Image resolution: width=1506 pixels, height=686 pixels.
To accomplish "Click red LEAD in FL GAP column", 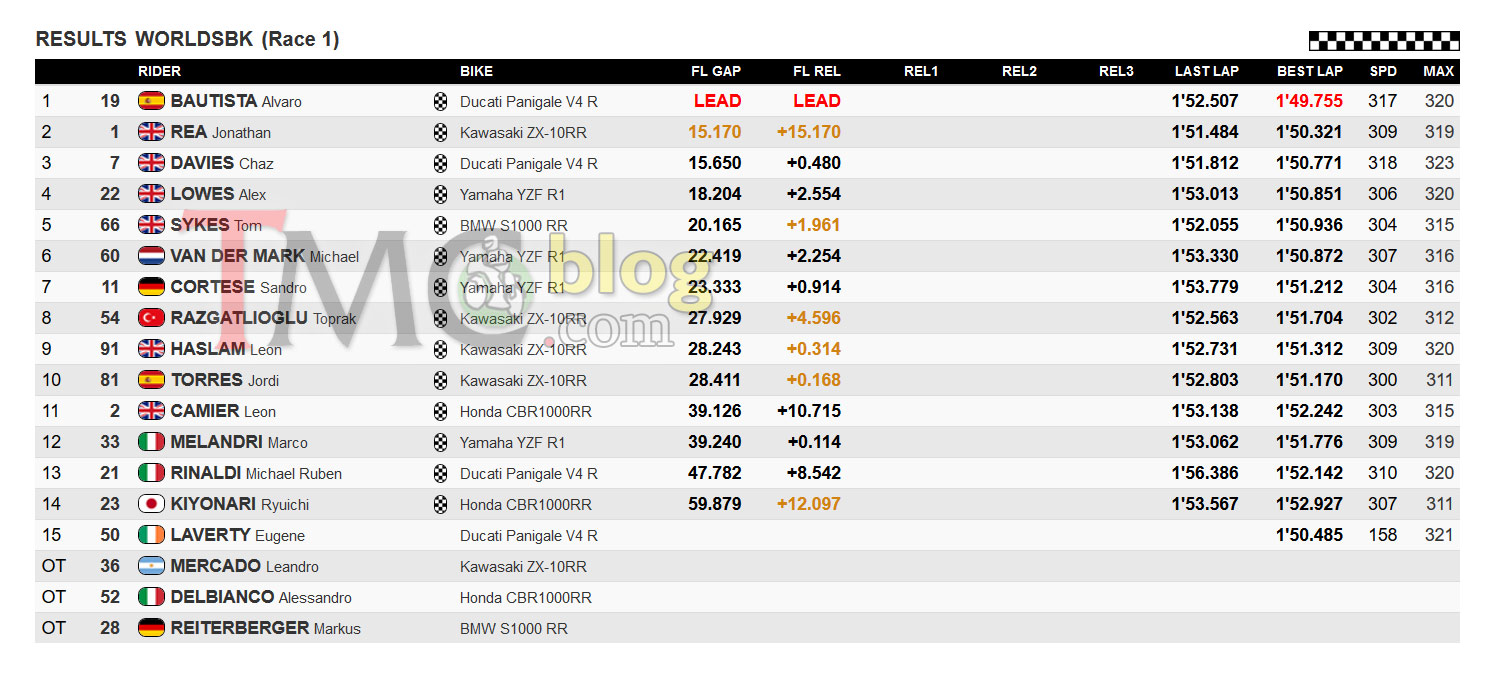I will point(718,101).
